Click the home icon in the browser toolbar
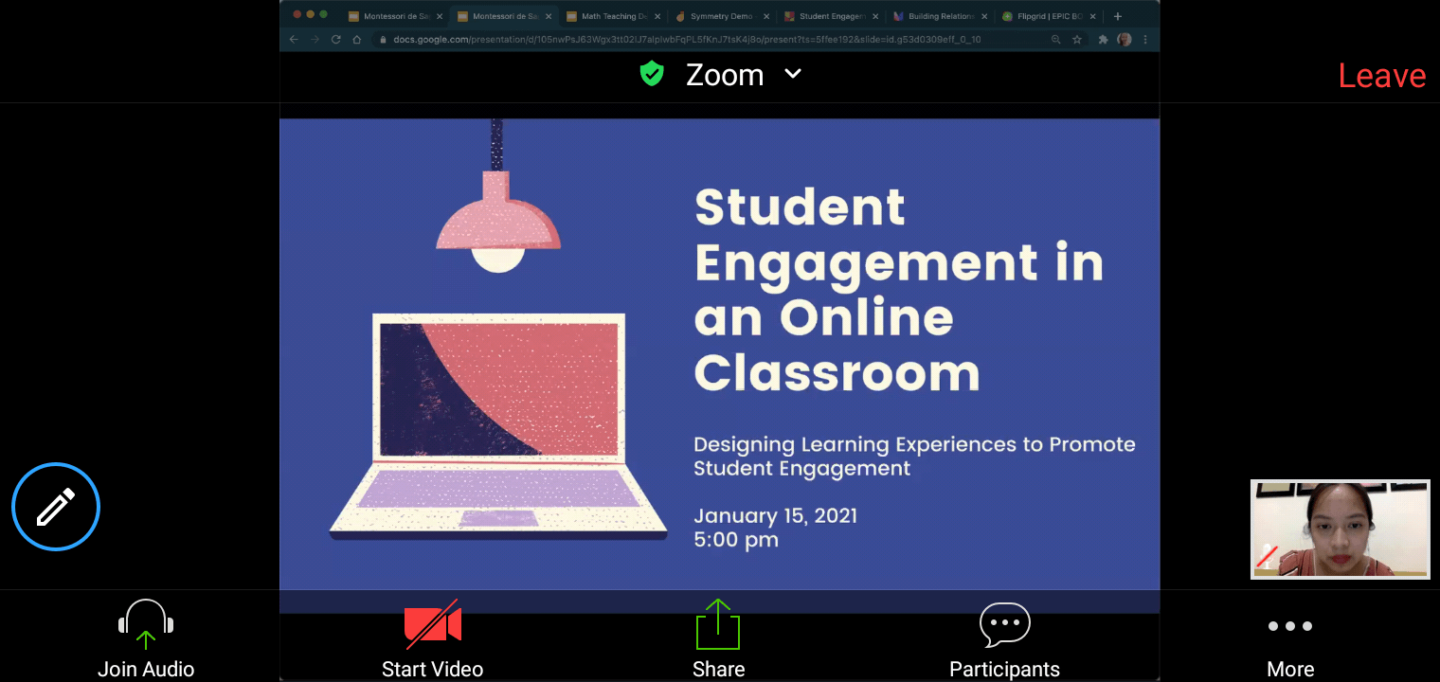Screen dimensions: 1440x682 pyautogui.click(x=355, y=38)
